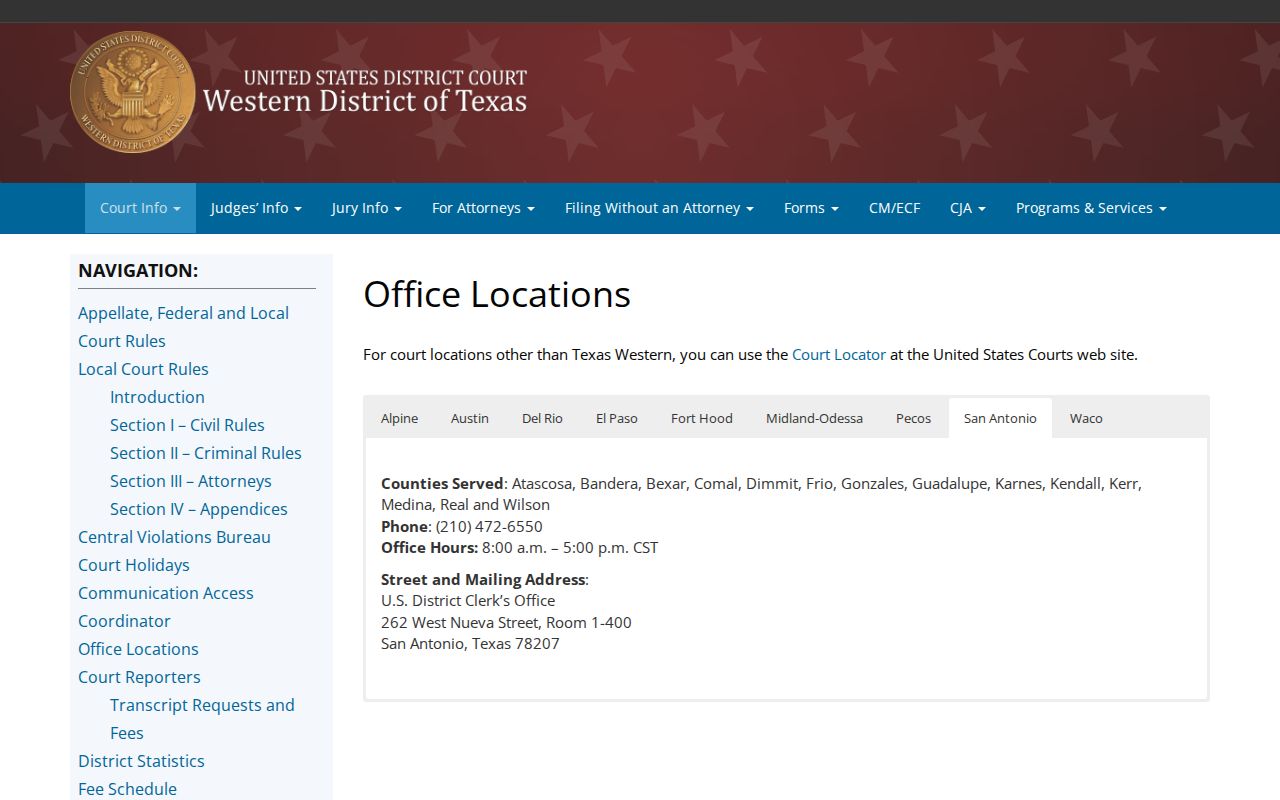The image size is (1280, 800).
Task: Click the 262 West Nueva Street address
Action: pyautogui.click(x=506, y=622)
